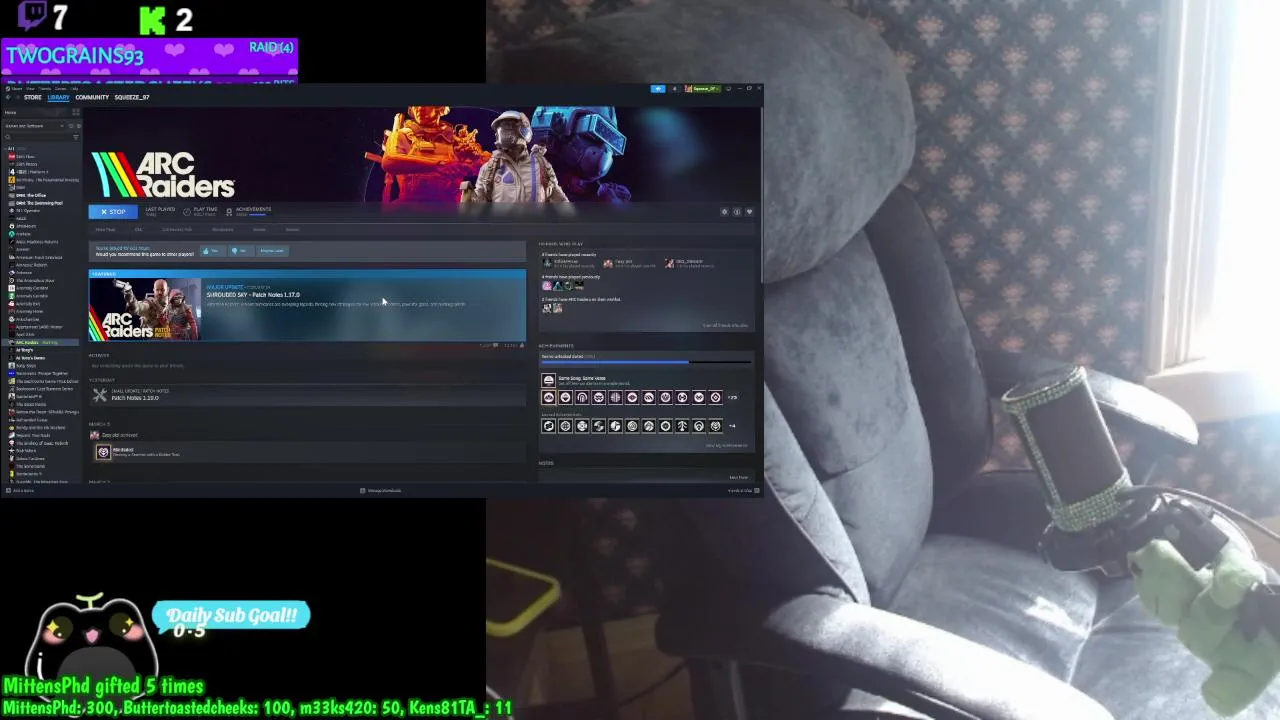Open the Store Page sub-tab
This screenshot has height=720, width=1280.
[x=105, y=229]
